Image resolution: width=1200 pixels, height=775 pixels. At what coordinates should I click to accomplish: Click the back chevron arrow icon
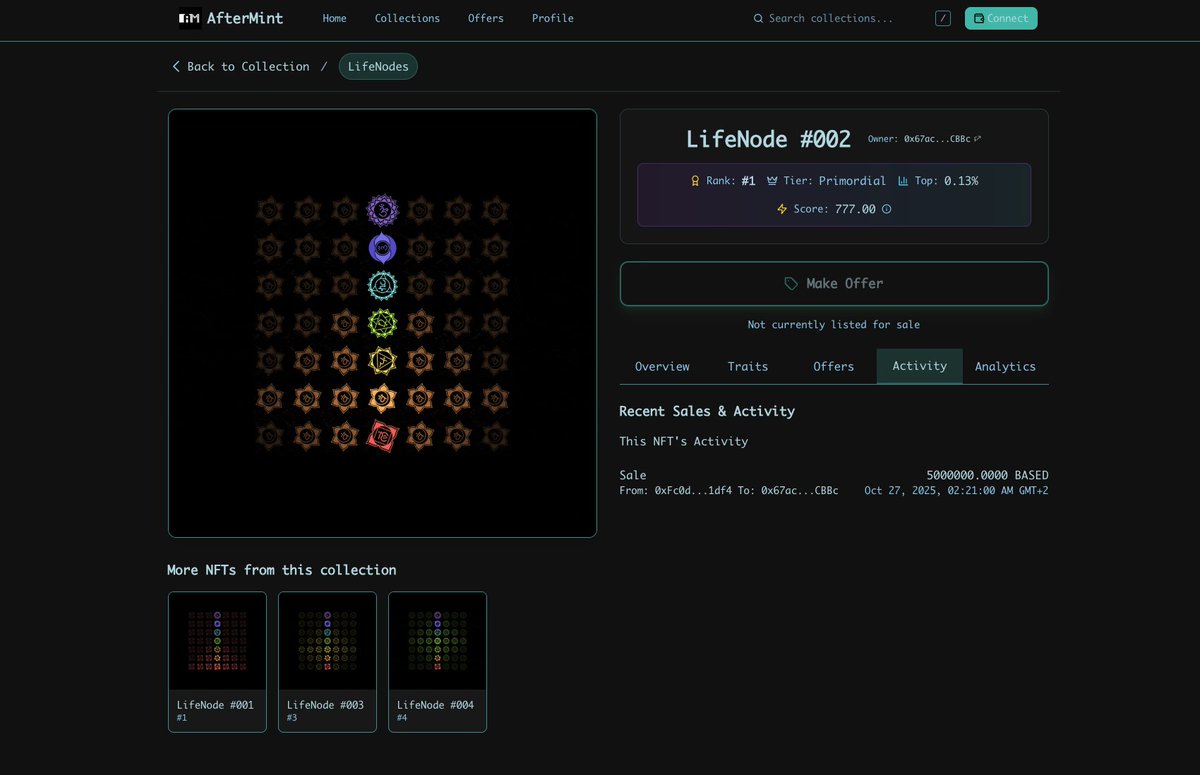click(x=176, y=66)
